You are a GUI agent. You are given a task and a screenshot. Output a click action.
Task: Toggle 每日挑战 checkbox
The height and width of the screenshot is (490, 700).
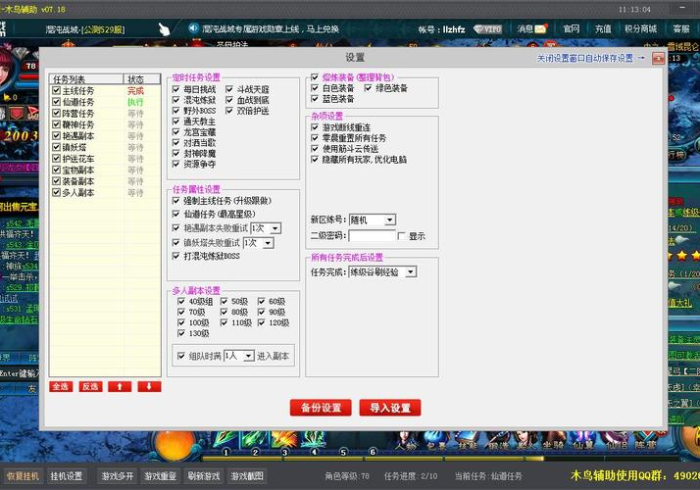pyautogui.click(x=176, y=89)
